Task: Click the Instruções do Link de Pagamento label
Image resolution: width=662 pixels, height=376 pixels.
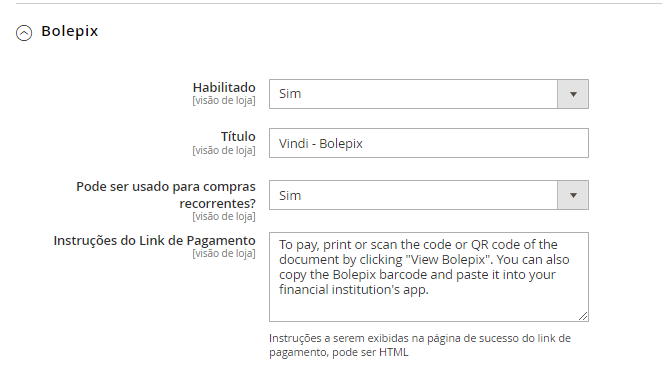Action: 155,241
